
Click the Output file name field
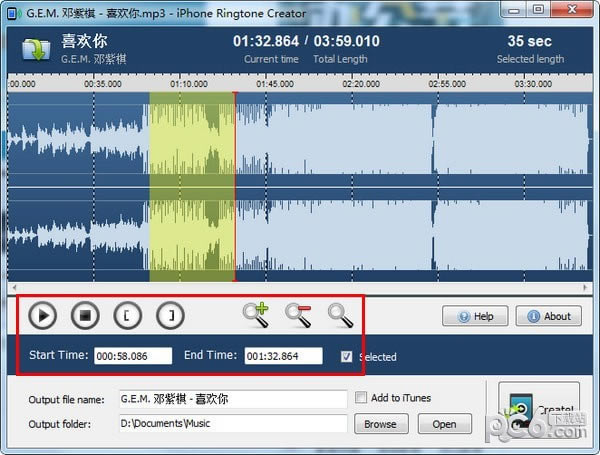pos(232,398)
